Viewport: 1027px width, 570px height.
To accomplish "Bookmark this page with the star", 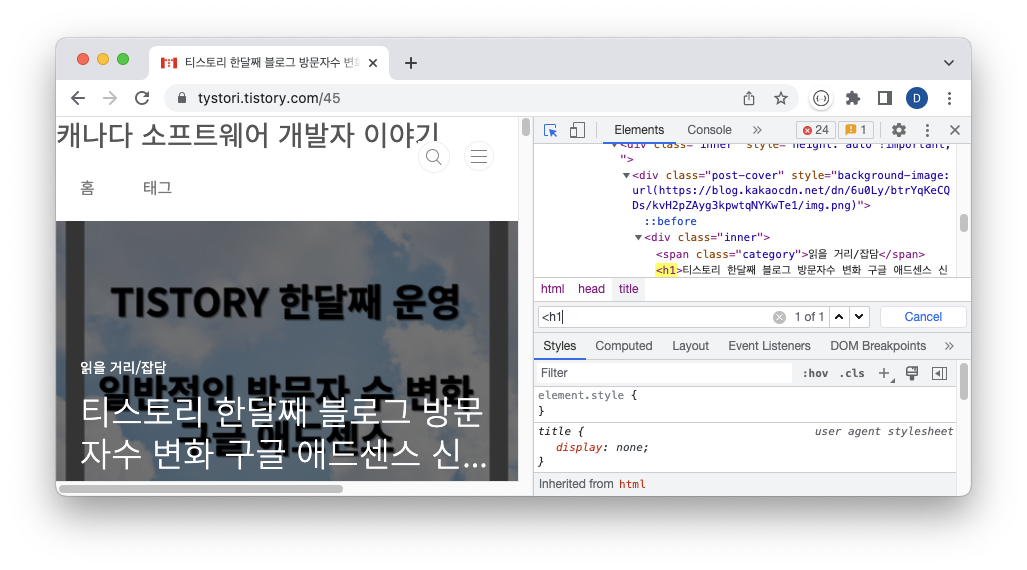I will [781, 98].
